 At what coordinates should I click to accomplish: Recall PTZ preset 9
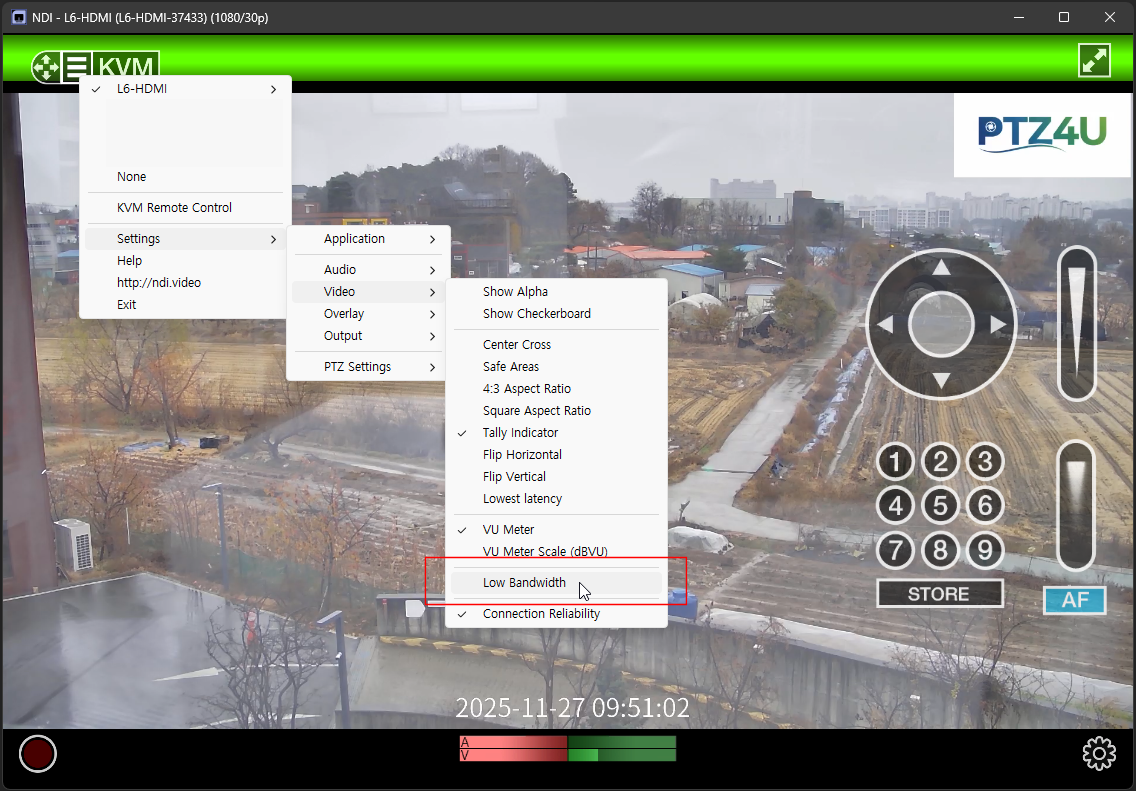click(x=985, y=551)
